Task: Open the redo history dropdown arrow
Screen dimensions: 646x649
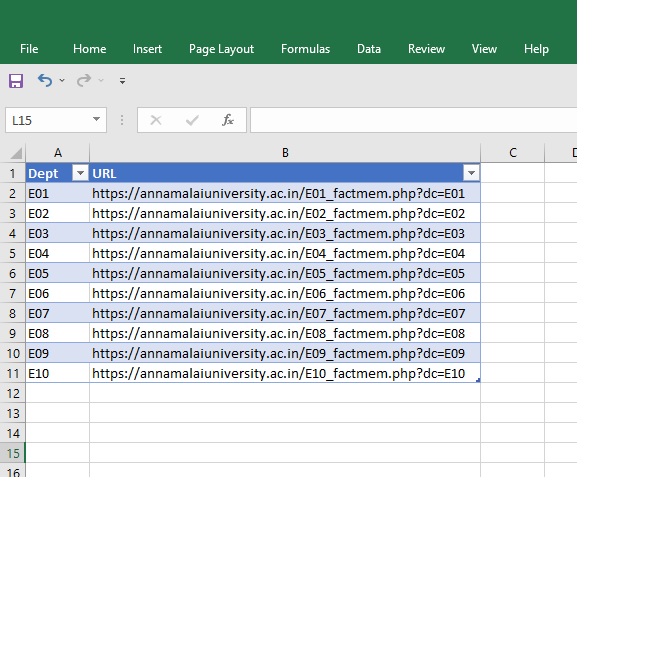Action: 101,80
